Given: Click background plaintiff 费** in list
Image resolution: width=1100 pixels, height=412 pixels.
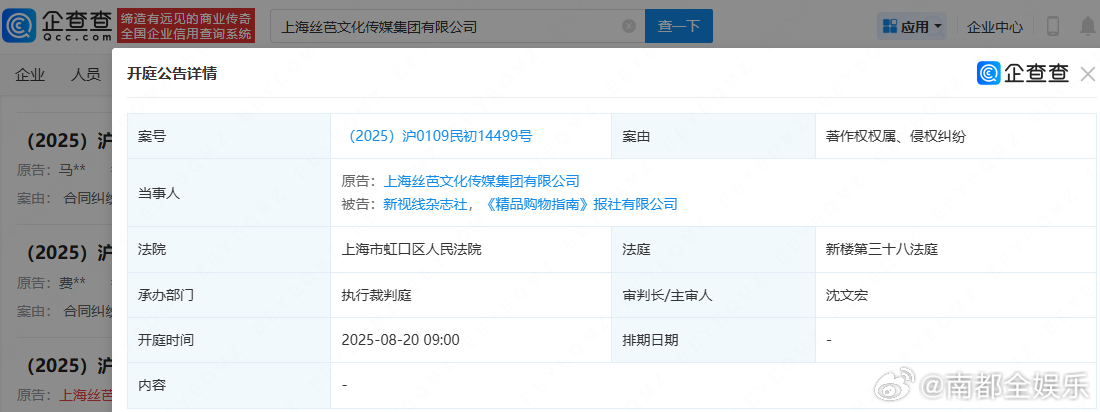Looking at the screenshot, I should coord(72,283).
